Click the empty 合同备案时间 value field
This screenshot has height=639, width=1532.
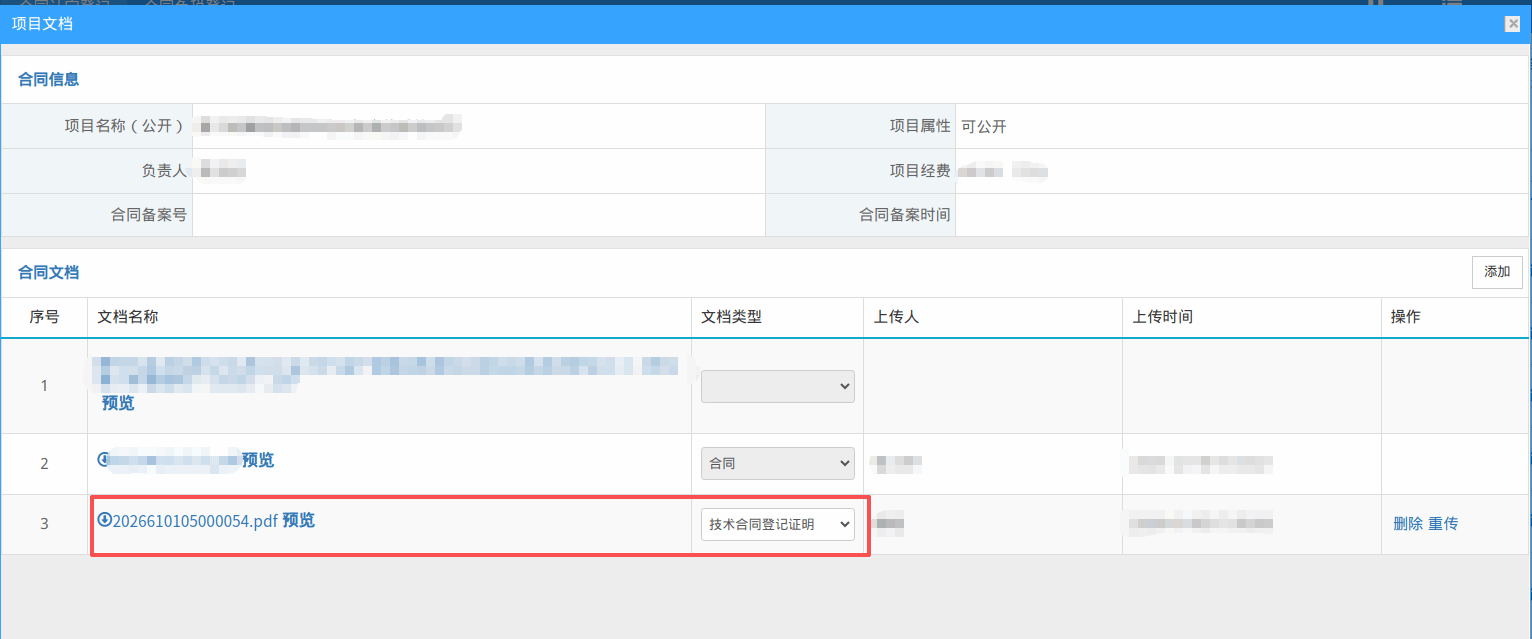click(1242, 215)
